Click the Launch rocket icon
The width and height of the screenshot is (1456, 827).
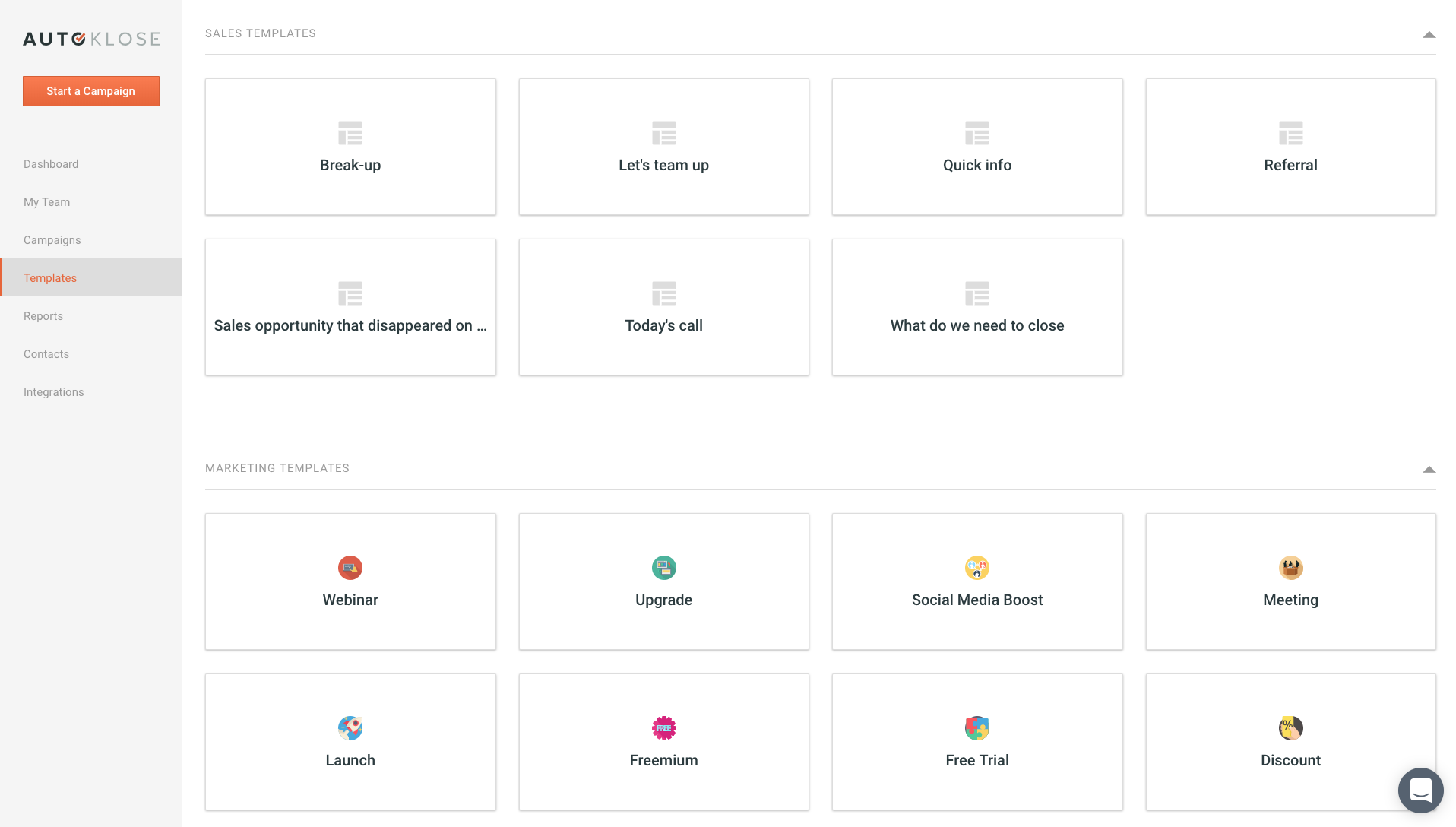click(350, 728)
